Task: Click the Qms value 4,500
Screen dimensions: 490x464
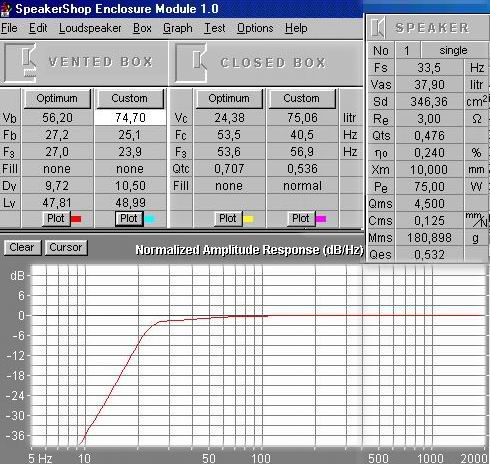Action: 429,204
